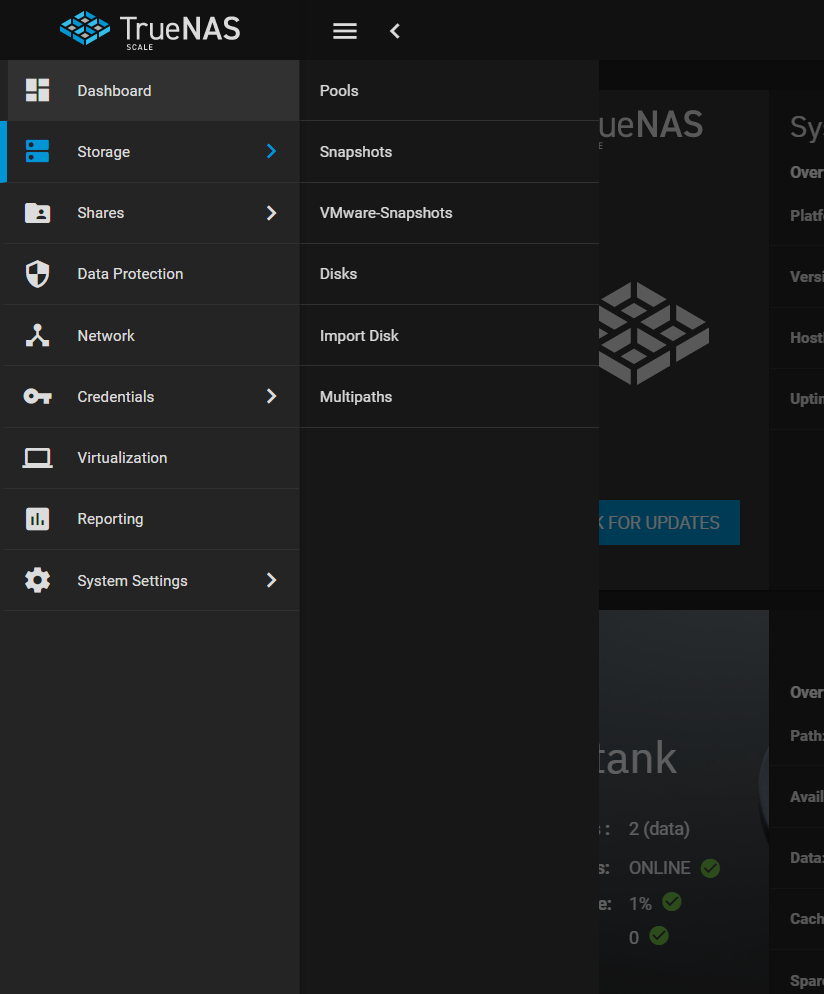The height and width of the screenshot is (994, 824).
Task: Click the green check next to ONLINE
Action: tap(711, 868)
